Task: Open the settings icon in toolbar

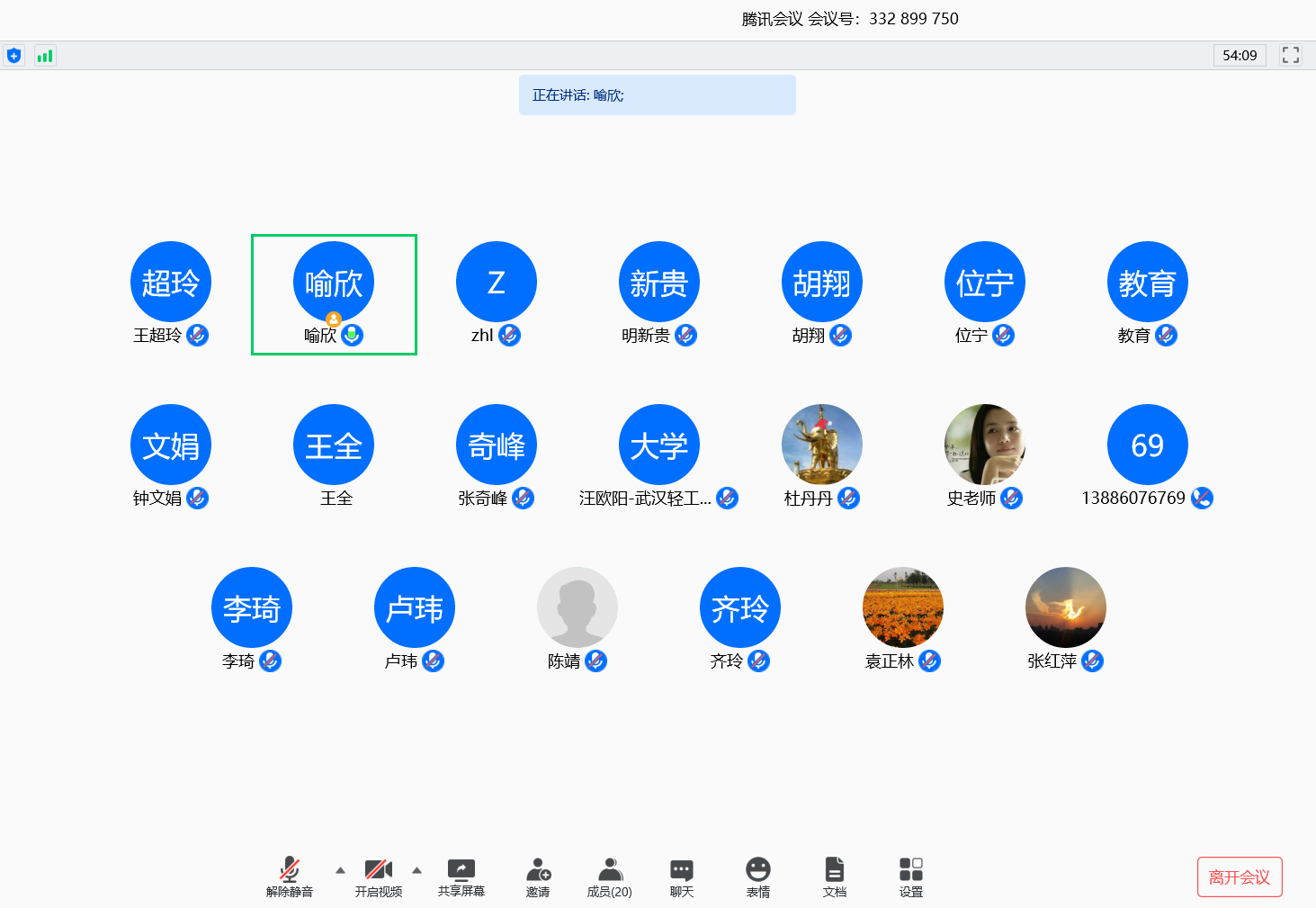Action: tap(910, 870)
